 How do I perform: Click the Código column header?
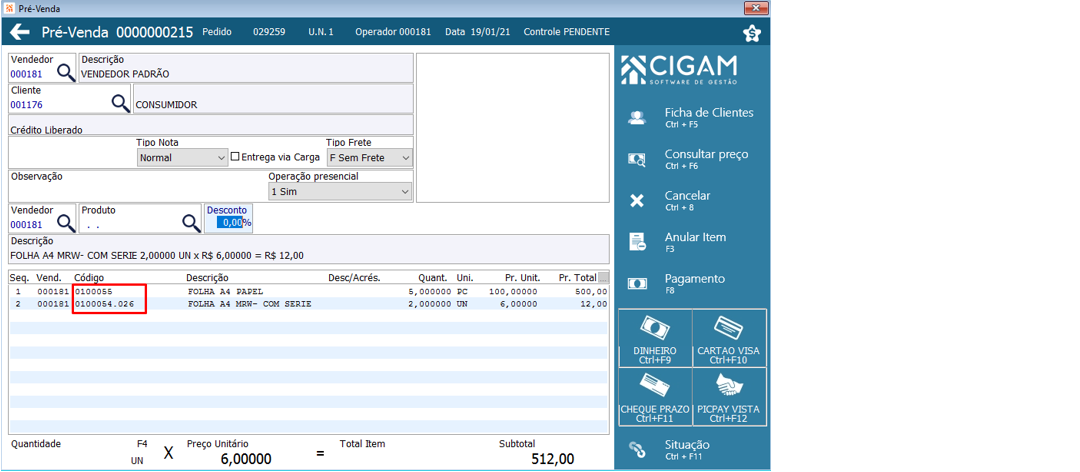[90, 278]
